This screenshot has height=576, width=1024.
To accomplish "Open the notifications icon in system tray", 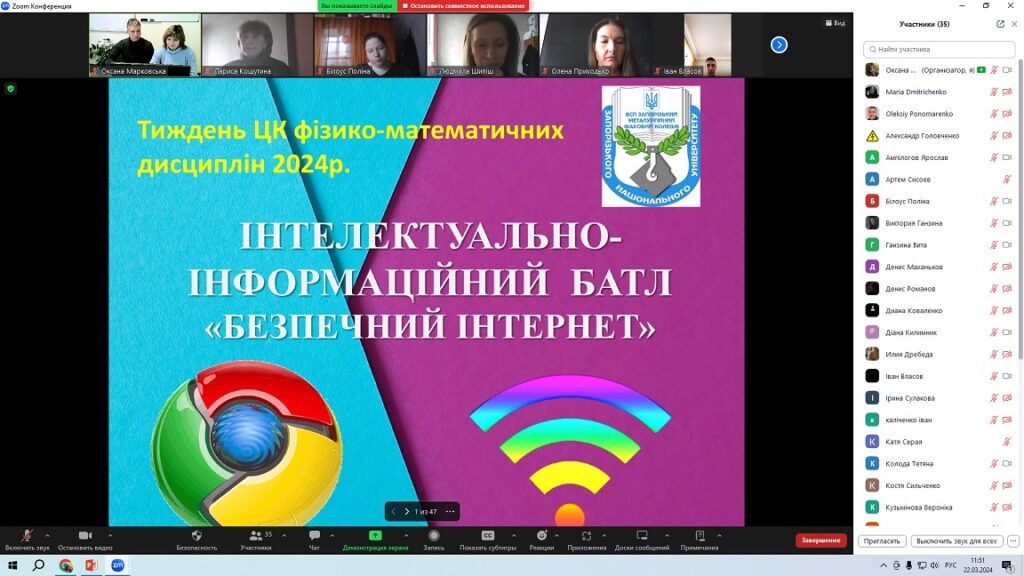I will coord(1007,566).
